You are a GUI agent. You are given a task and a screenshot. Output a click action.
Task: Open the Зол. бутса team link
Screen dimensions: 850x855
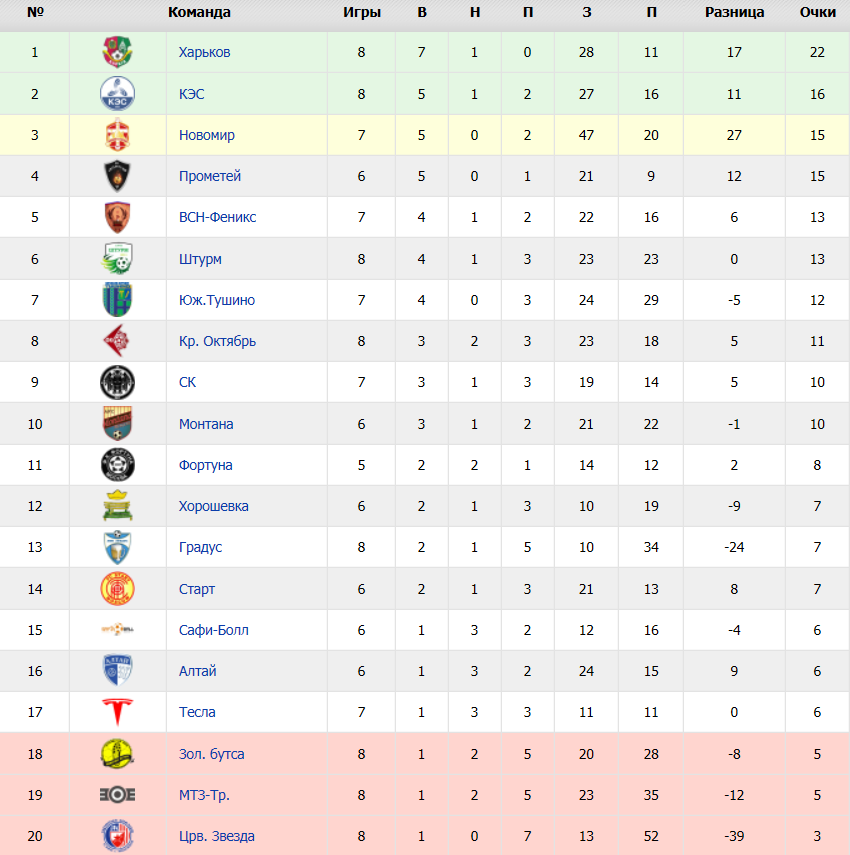pos(212,754)
